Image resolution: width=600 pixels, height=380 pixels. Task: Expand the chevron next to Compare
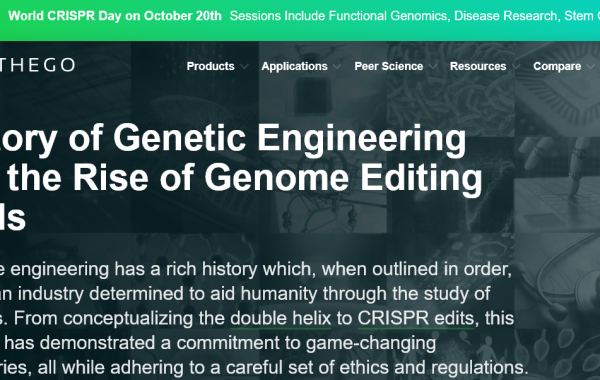pos(590,67)
